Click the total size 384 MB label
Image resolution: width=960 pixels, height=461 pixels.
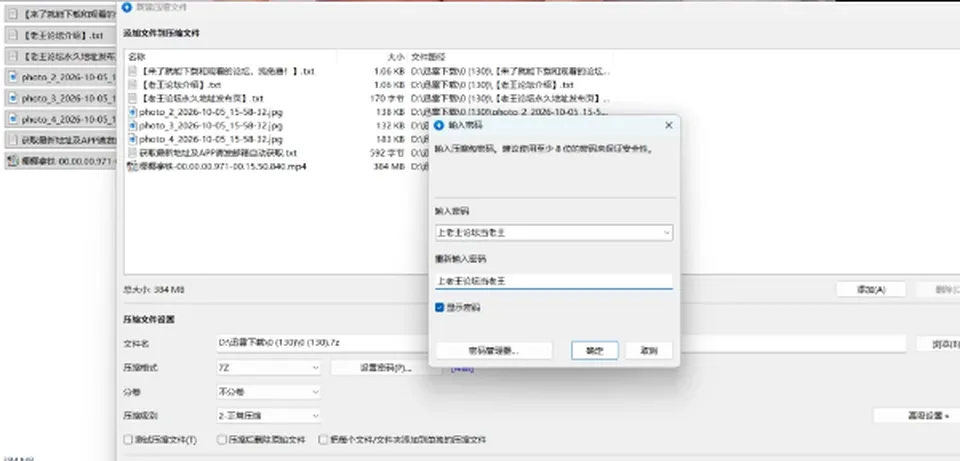[154, 290]
